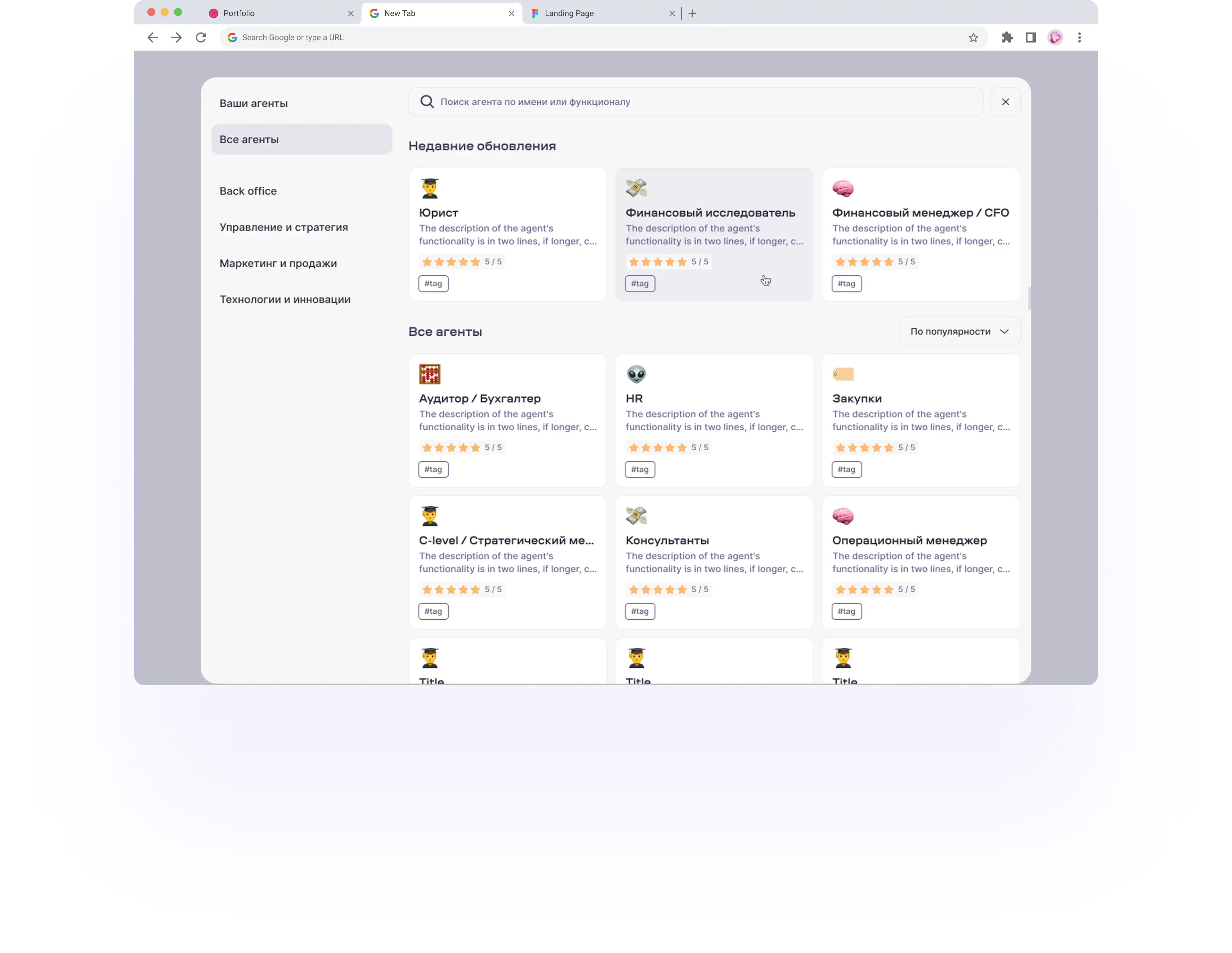
Task: Click the dialog's vertical scrollbar thumb
Action: [x=1029, y=298]
